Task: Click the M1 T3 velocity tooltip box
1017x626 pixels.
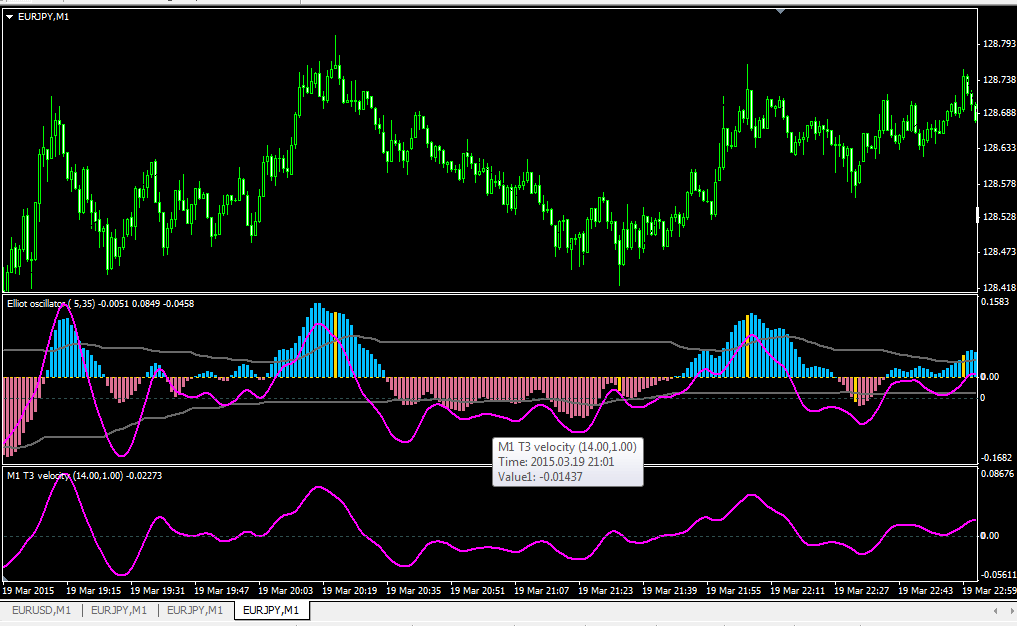Action: (x=568, y=462)
